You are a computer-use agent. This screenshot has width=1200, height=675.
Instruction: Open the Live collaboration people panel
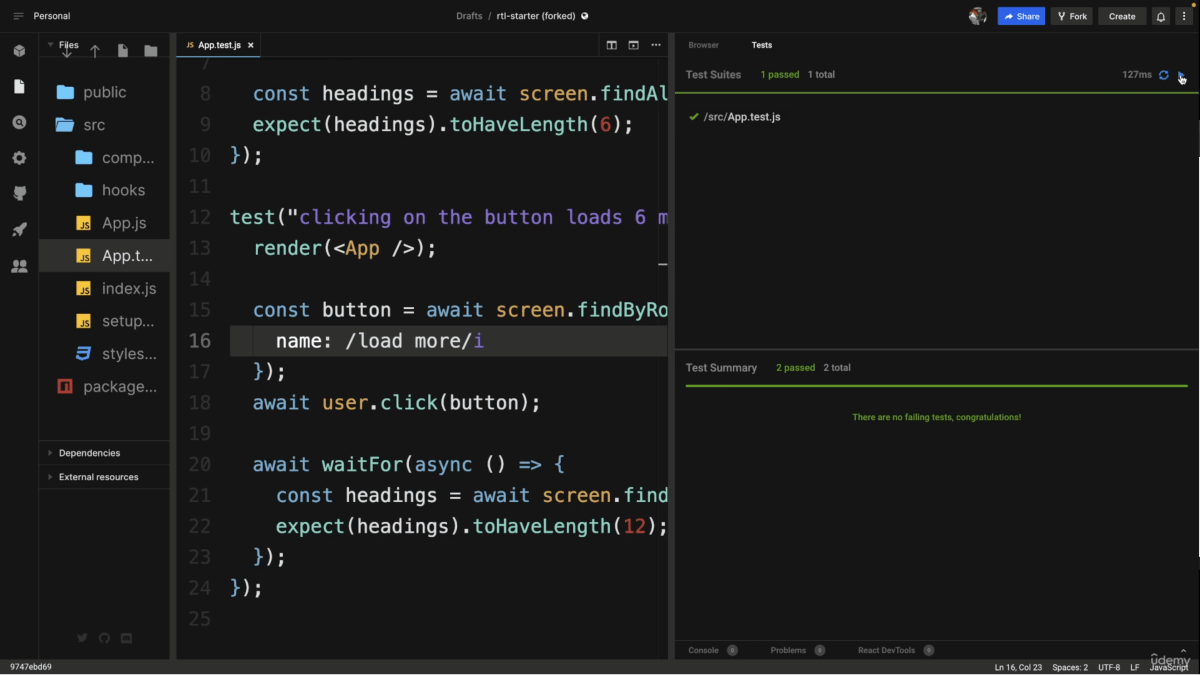tap(19, 266)
